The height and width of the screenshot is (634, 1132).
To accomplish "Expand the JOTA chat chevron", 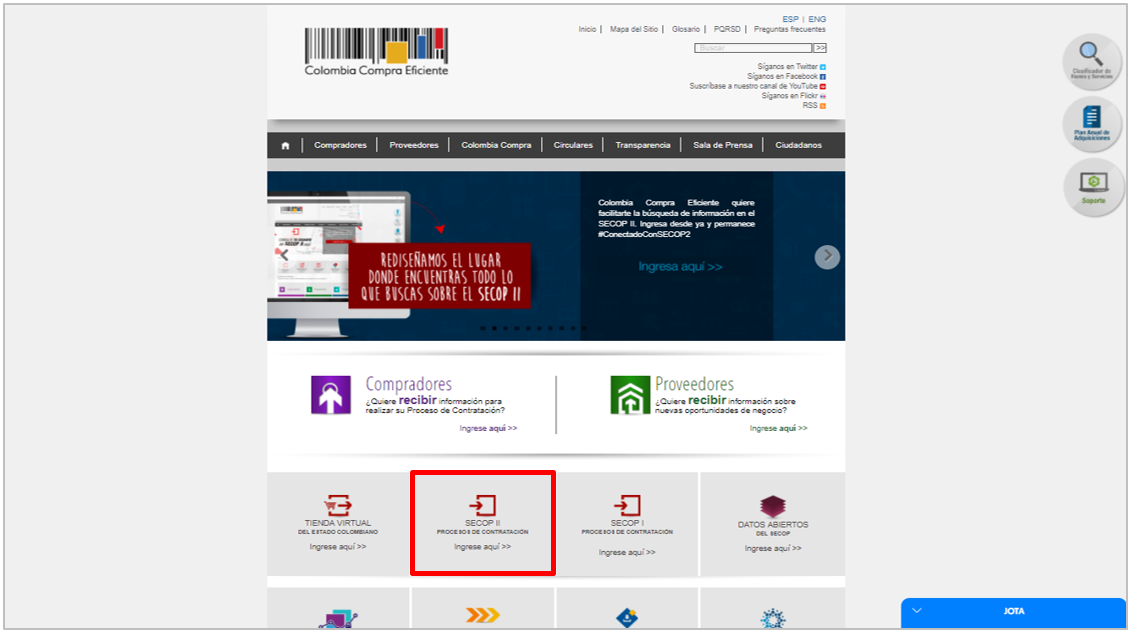I will [917, 611].
